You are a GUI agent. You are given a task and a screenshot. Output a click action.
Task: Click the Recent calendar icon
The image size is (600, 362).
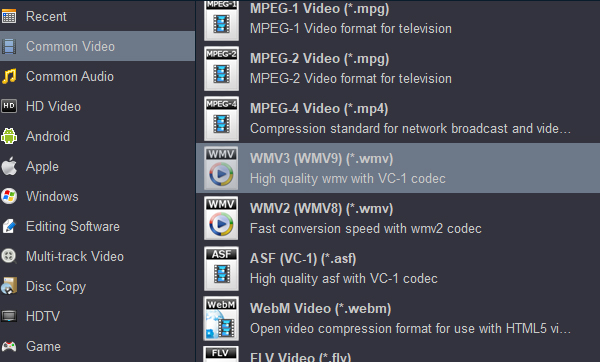click(x=9, y=16)
